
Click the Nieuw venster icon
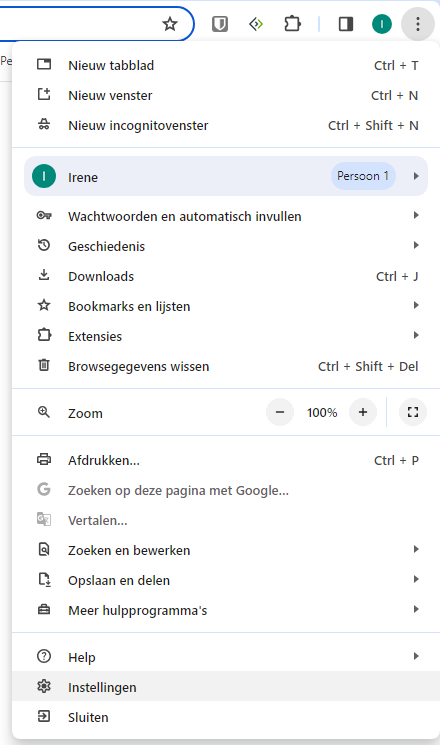tap(44, 94)
